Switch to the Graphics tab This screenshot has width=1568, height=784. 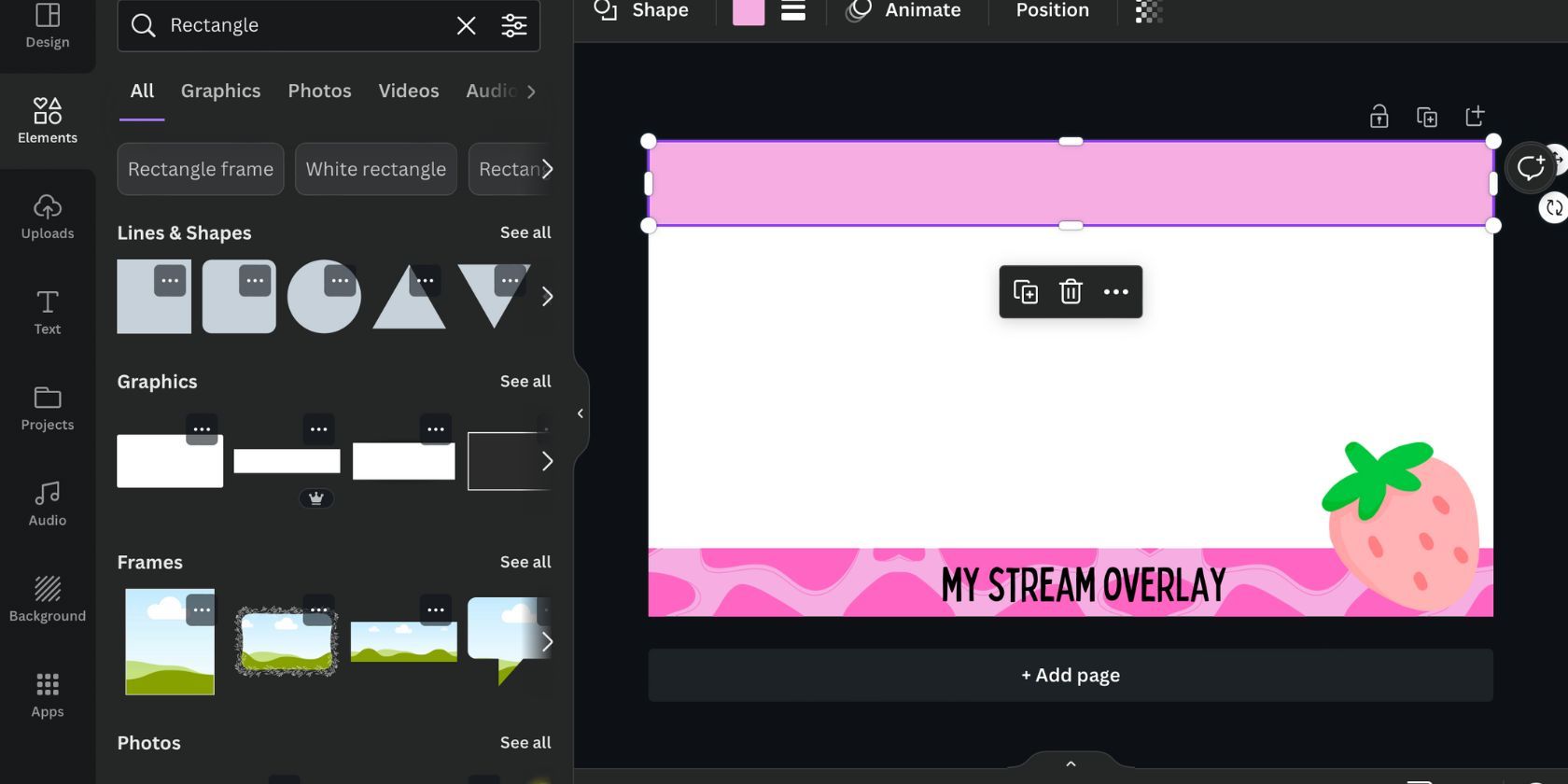pos(220,91)
